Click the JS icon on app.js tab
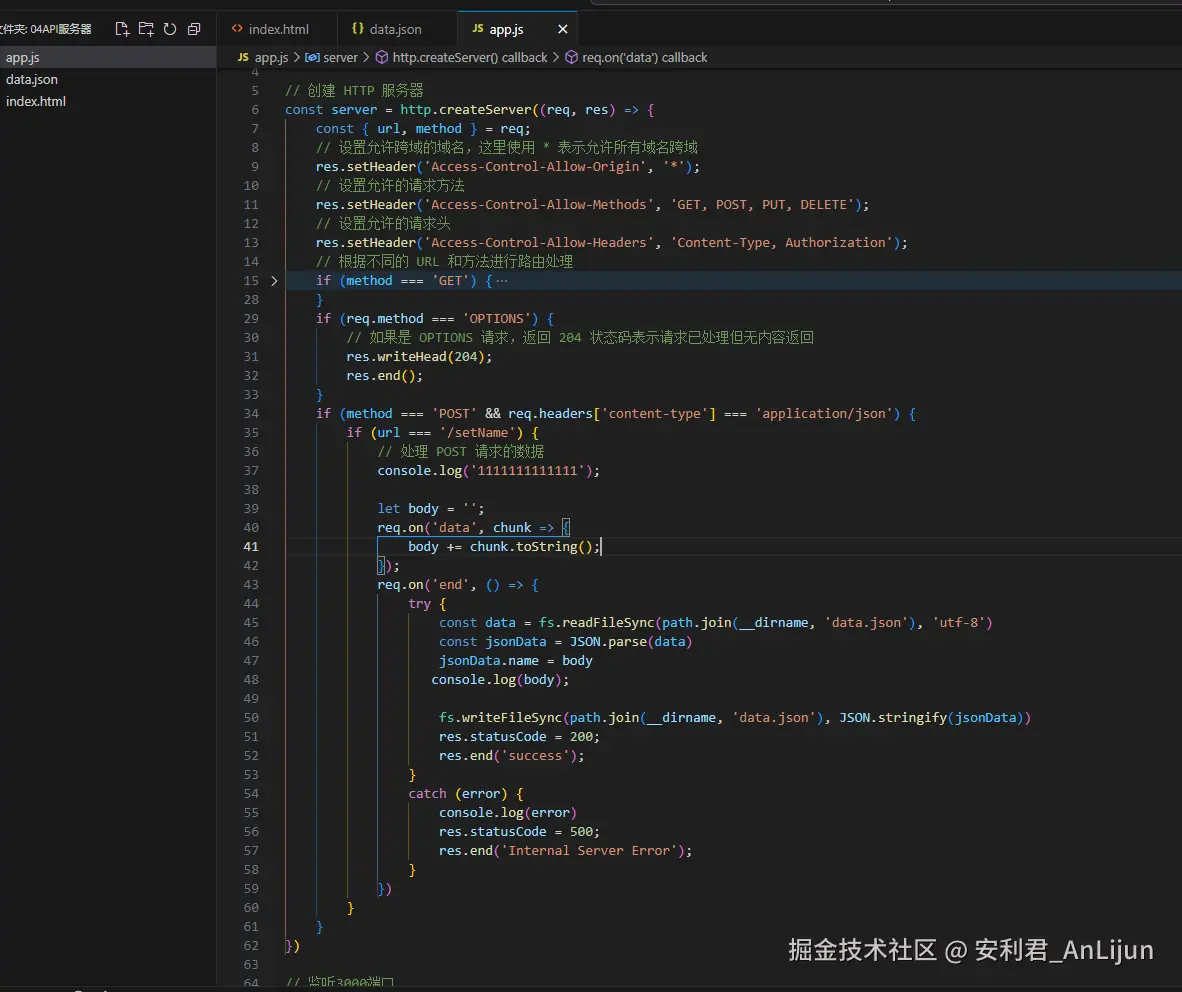The height and width of the screenshot is (992, 1182). click(477, 29)
